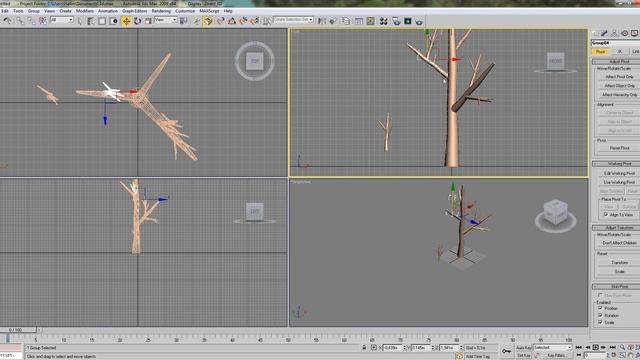Open the Rendering menu

click(x=161, y=11)
